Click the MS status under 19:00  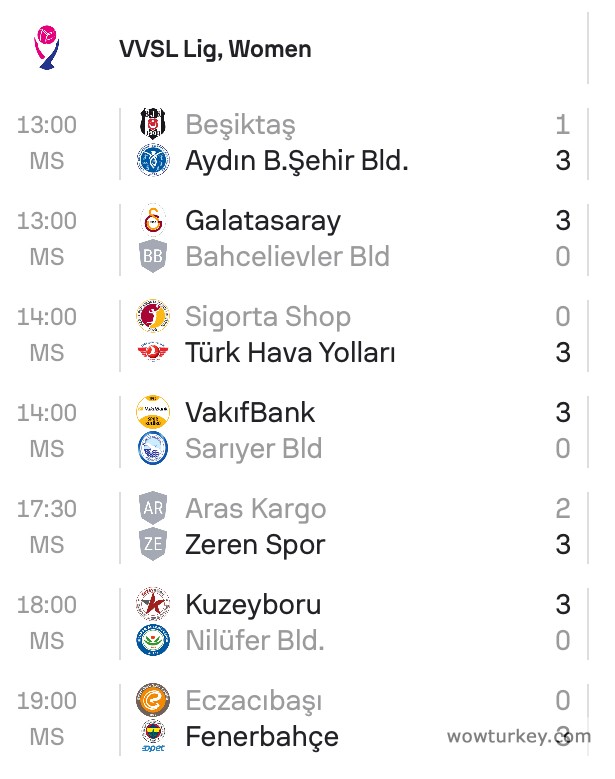click(46, 737)
